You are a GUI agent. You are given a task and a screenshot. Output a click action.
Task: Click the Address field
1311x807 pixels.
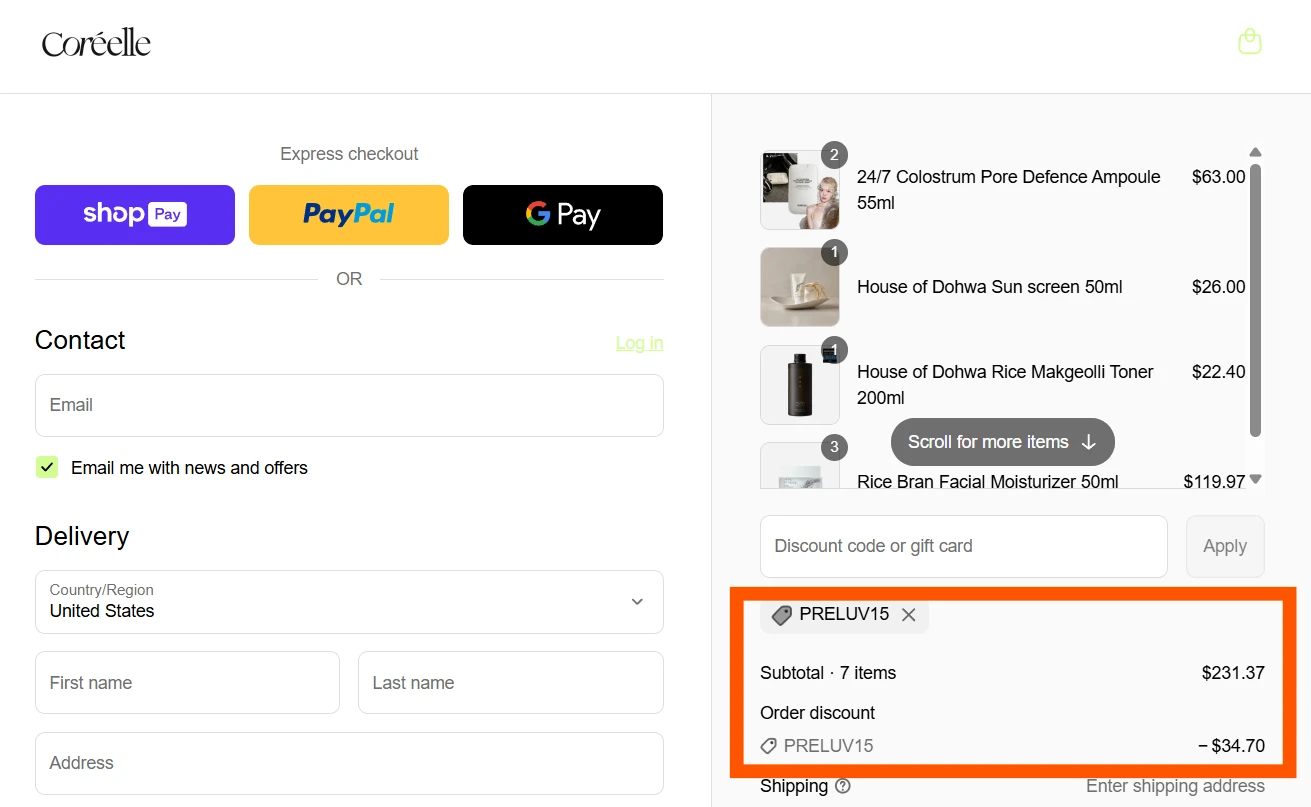pos(349,763)
